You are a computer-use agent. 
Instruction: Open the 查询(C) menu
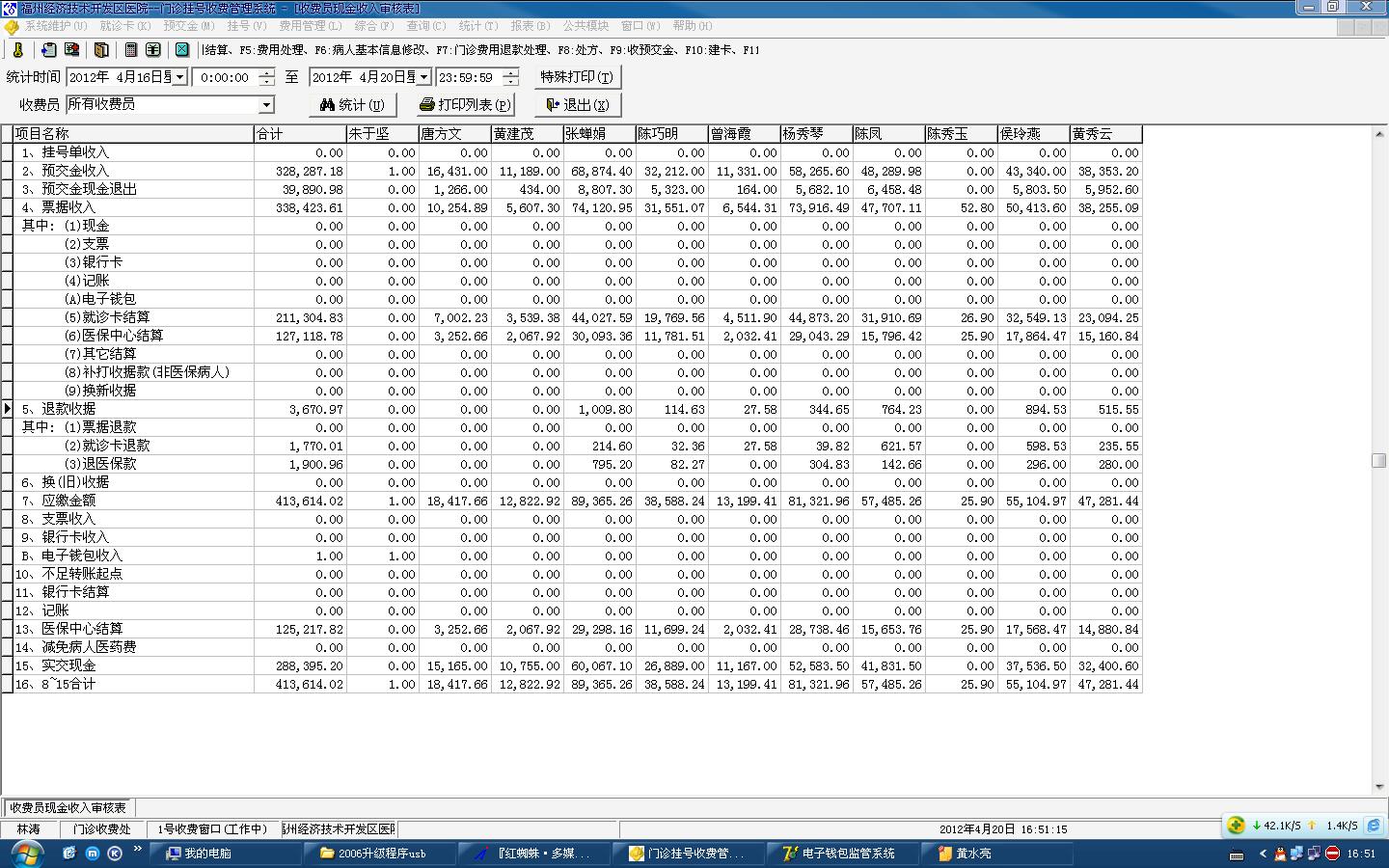[x=425, y=26]
